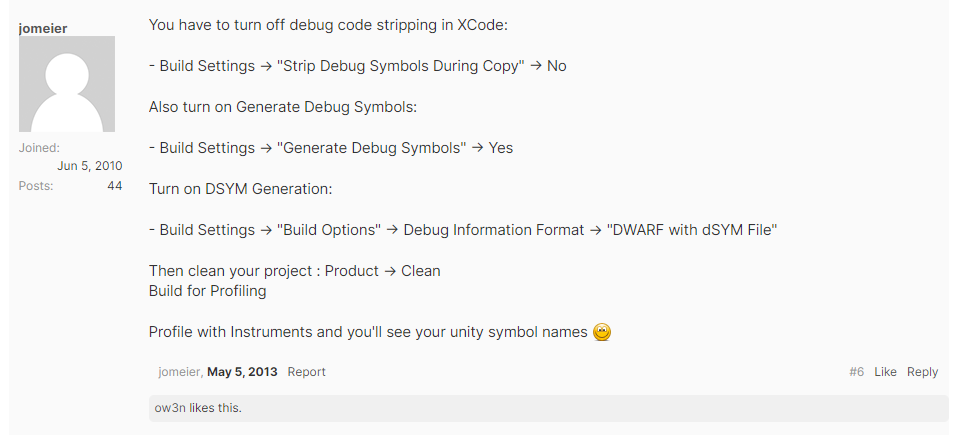Screen dimensions: 954x435
Task: Open jomeier author link beside the post date
Action: [x=180, y=372]
